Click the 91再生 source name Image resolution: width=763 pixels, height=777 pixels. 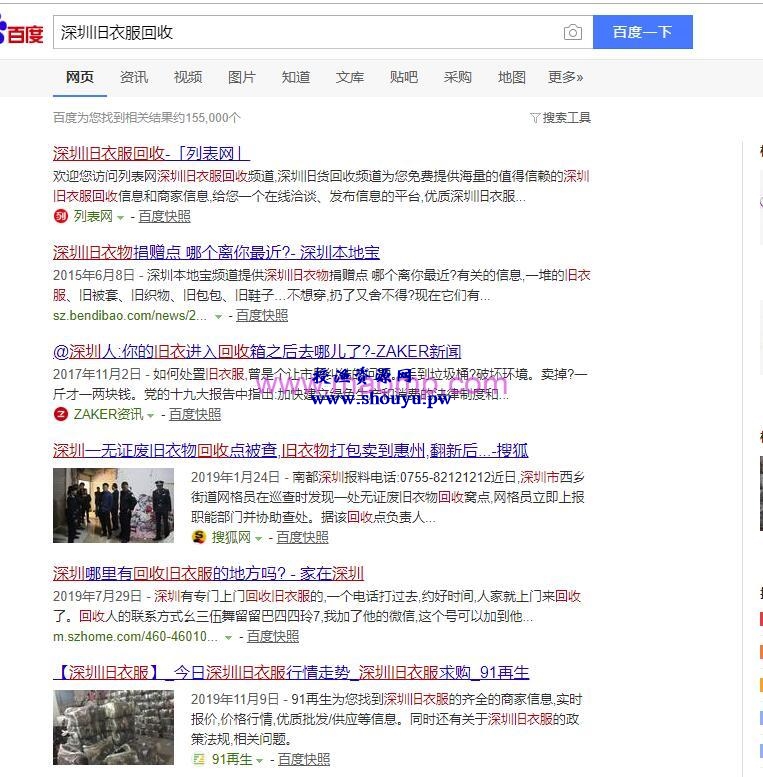(232, 759)
